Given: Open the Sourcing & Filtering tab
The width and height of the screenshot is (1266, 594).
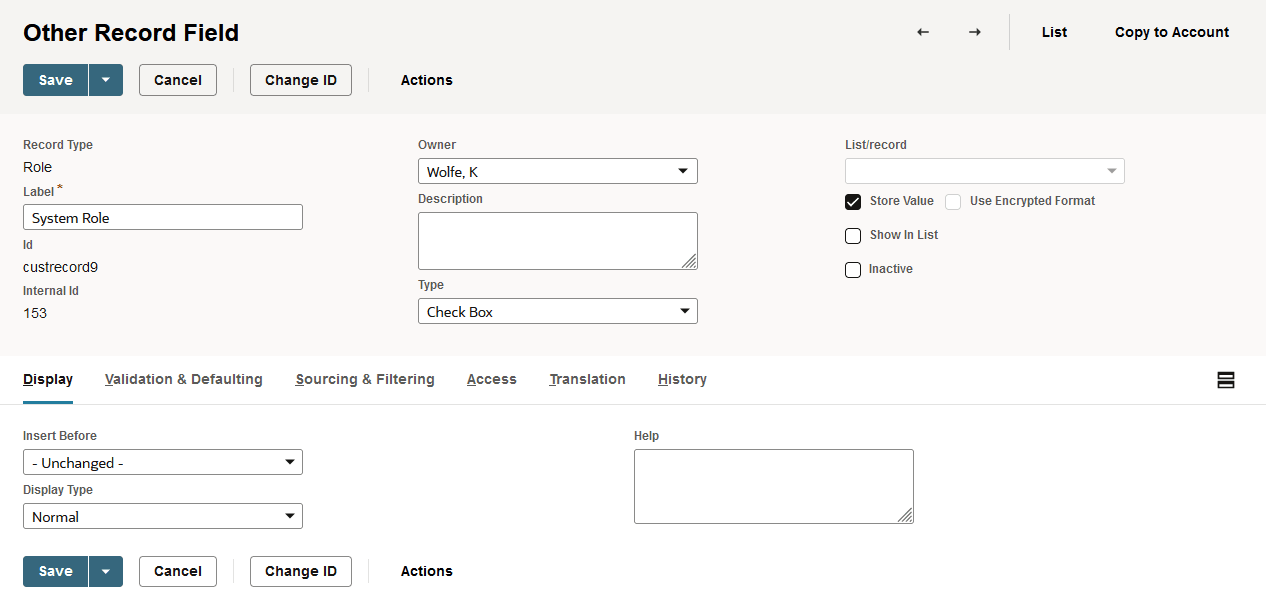Looking at the screenshot, I should (x=365, y=380).
